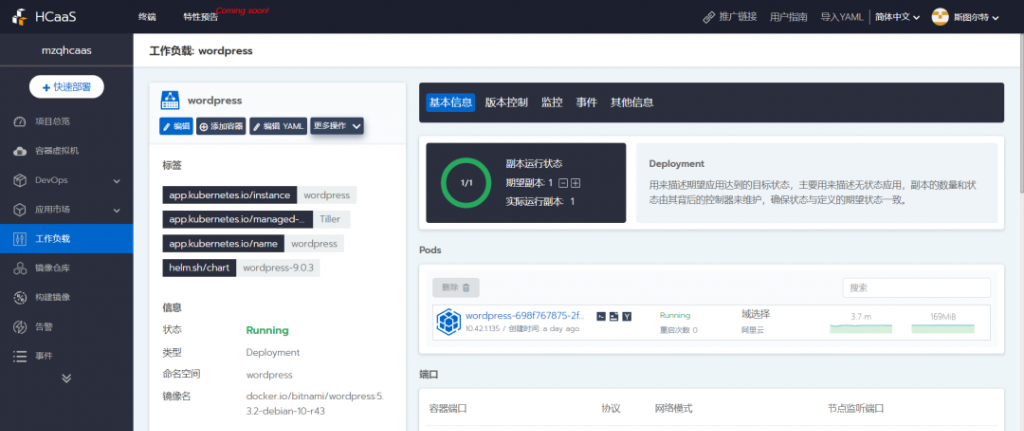Click the 镜像仓库 icon in sidebar

(20, 268)
